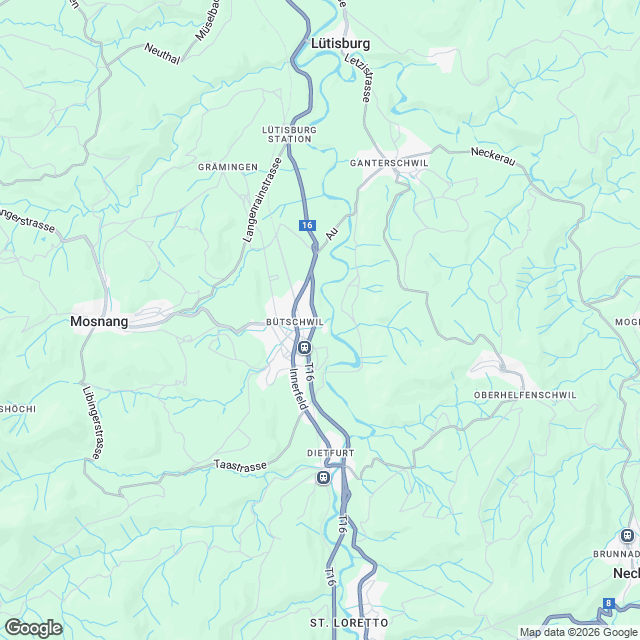Click the Libingerstrasse road label

(x=93, y=422)
